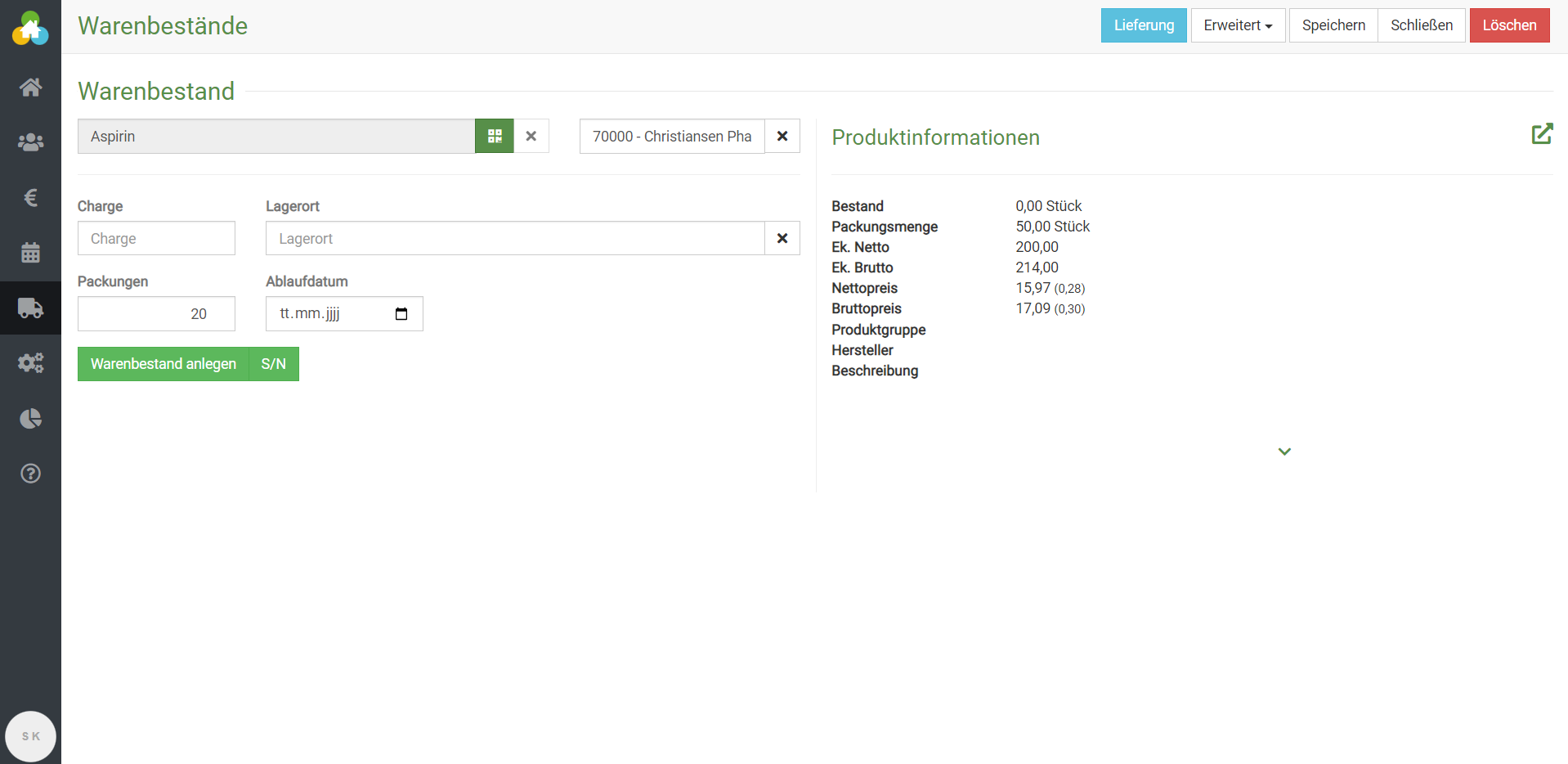Screen dimensions: 1568x764
Task: Open the Ablaufdatum calendar picker
Action: tap(401, 314)
